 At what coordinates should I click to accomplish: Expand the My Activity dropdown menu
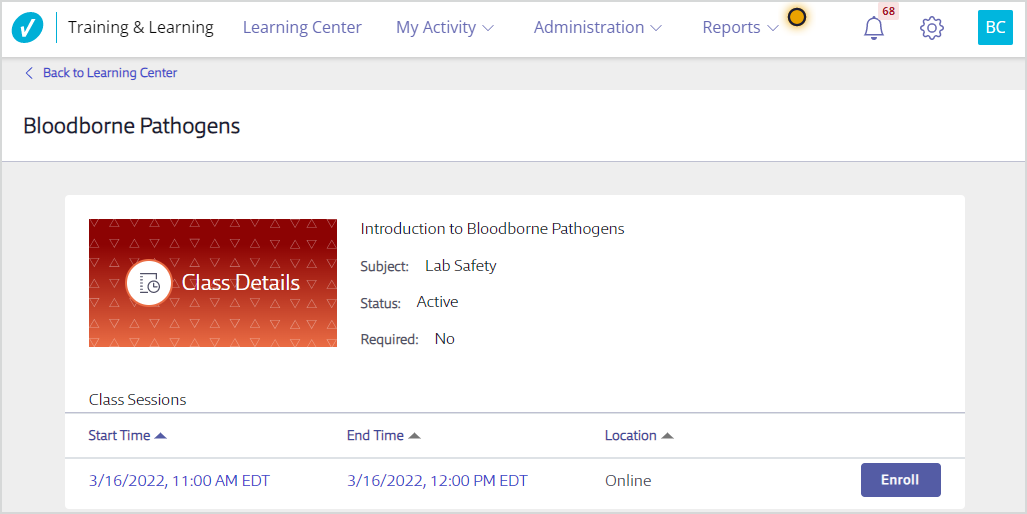[445, 28]
